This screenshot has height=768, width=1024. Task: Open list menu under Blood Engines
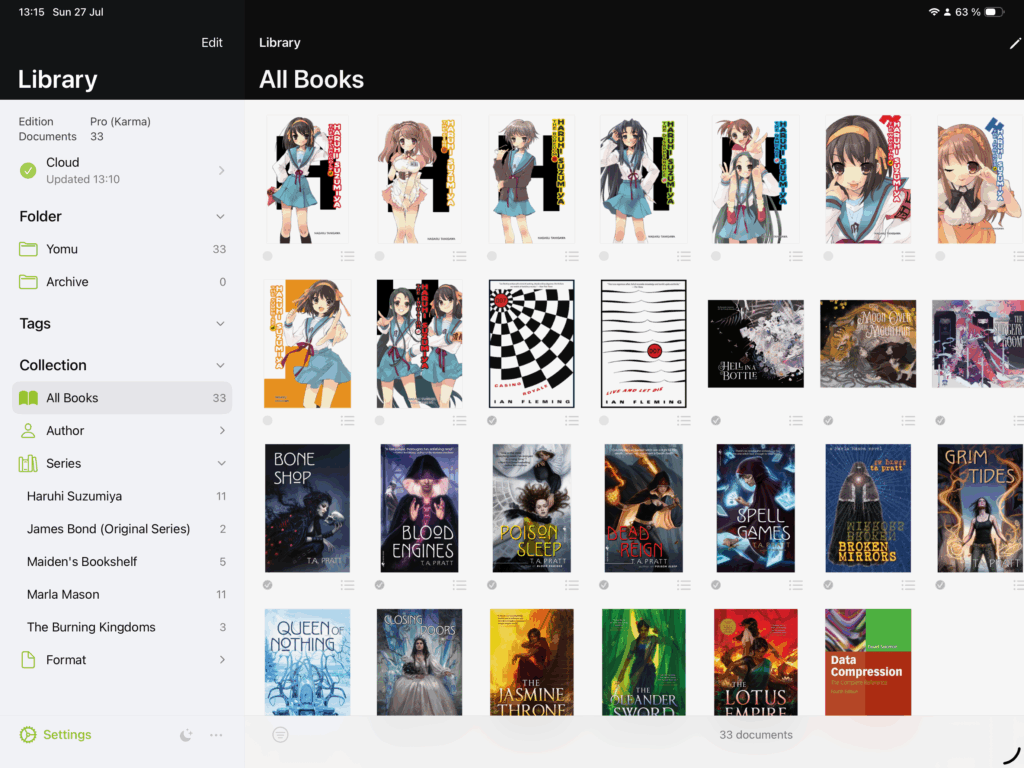(460, 585)
